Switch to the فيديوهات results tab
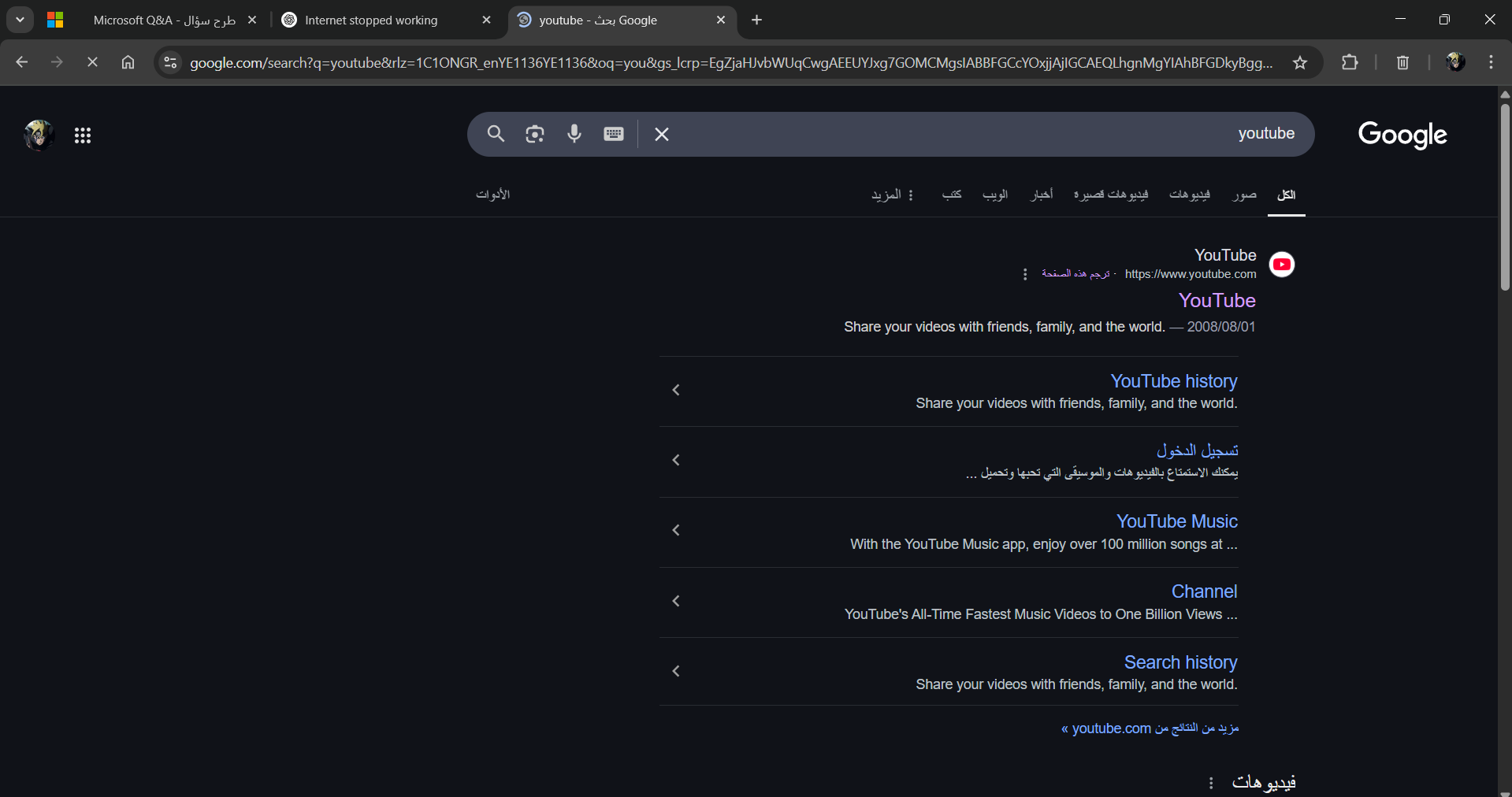This screenshot has width=1512, height=797. tap(1191, 195)
